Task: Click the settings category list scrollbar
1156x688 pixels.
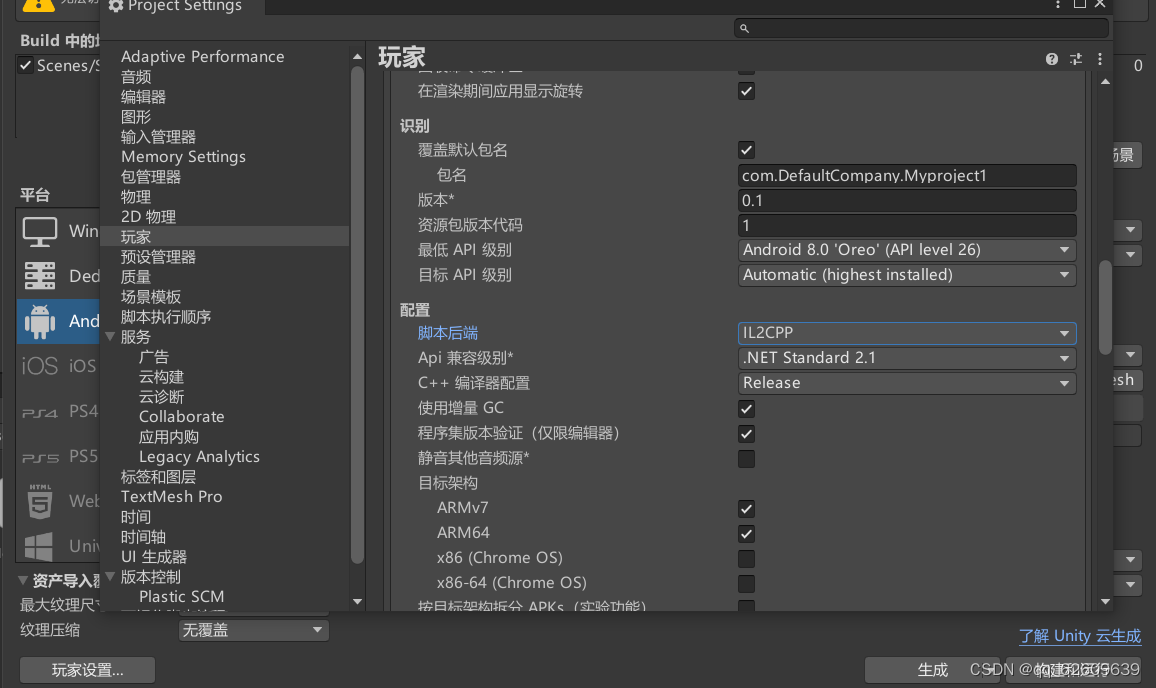Action: (358, 316)
